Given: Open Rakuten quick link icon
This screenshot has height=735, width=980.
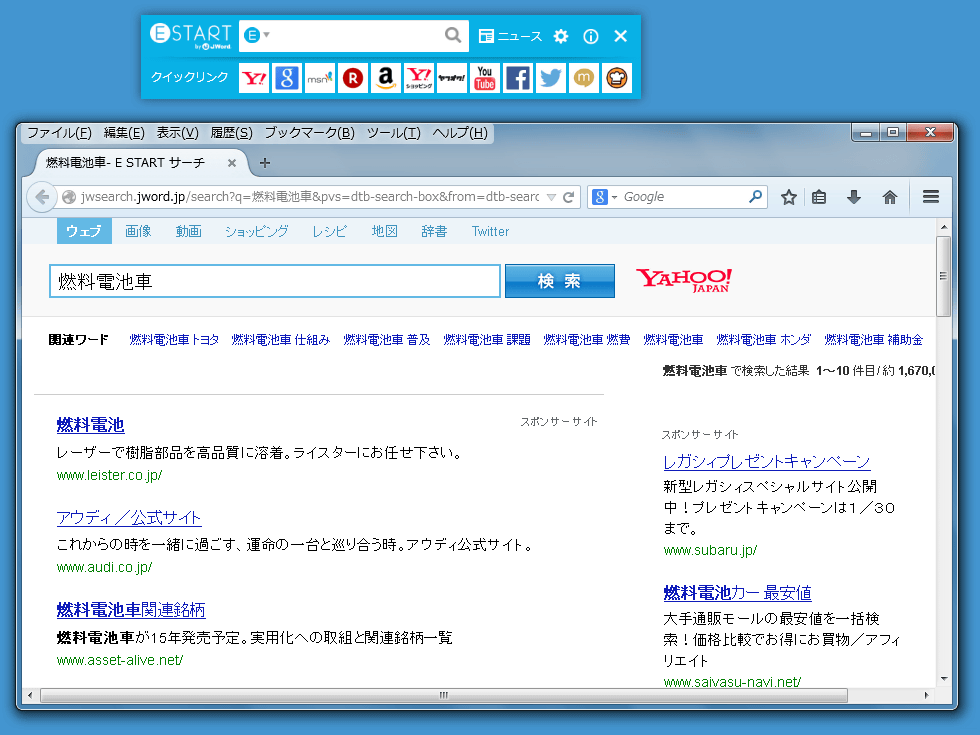Looking at the screenshot, I should pyautogui.click(x=353, y=78).
